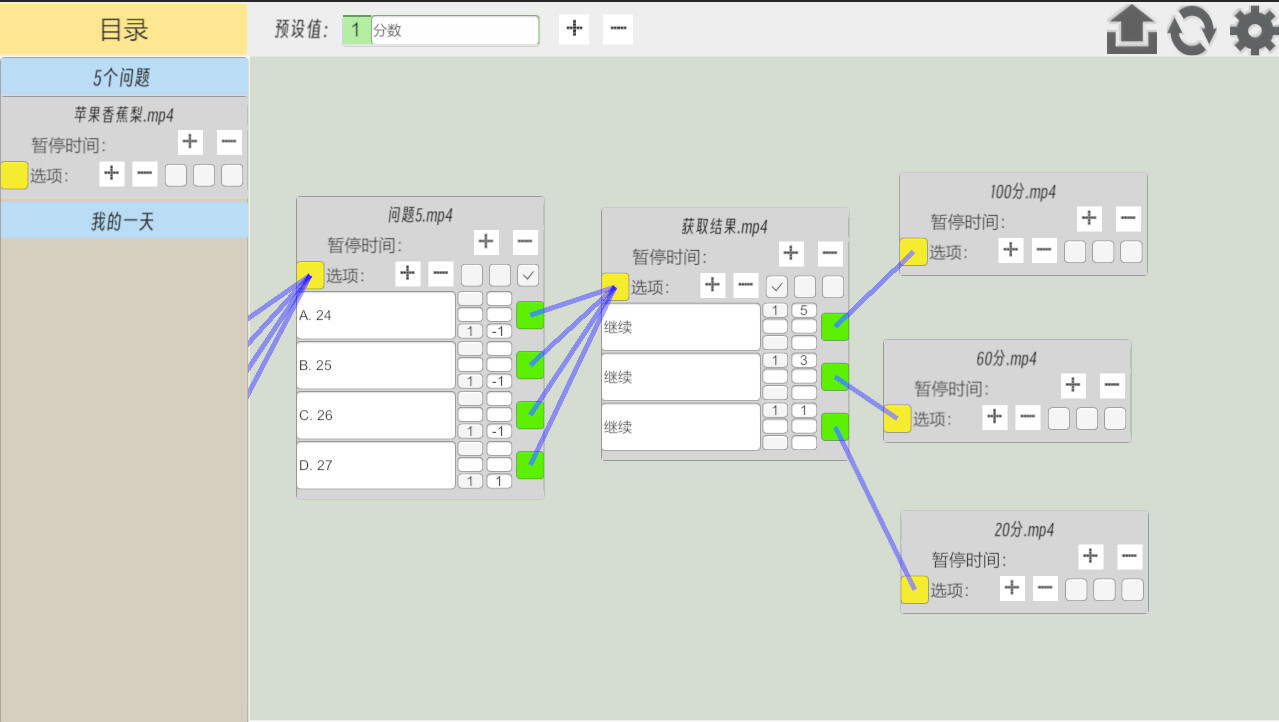Viewport: 1279px width, 722px height.
Task: Uncheck the first checkbox in 获取结果.mp4 选项 row
Action: (776, 286)
